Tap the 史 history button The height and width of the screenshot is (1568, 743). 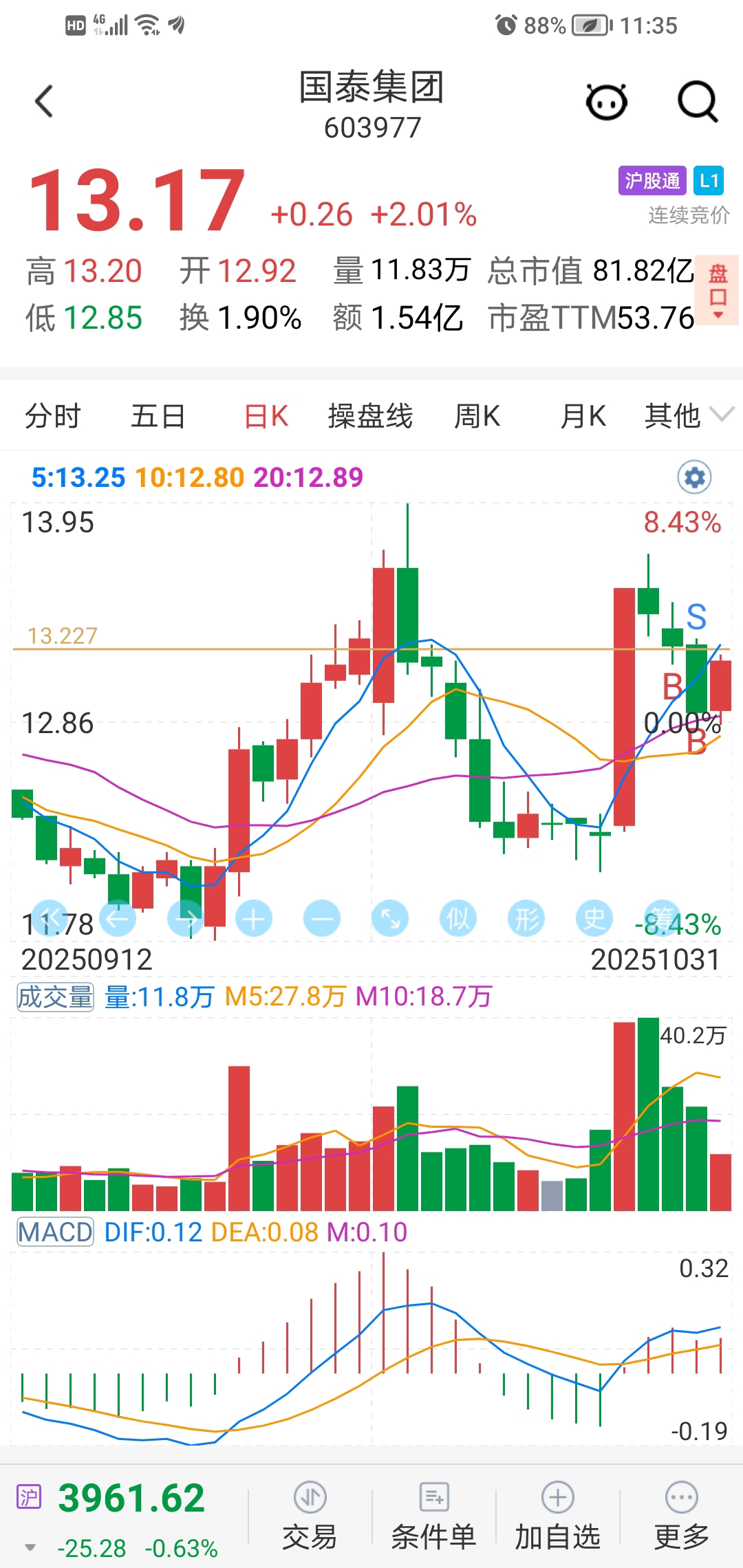click(594, 919)
